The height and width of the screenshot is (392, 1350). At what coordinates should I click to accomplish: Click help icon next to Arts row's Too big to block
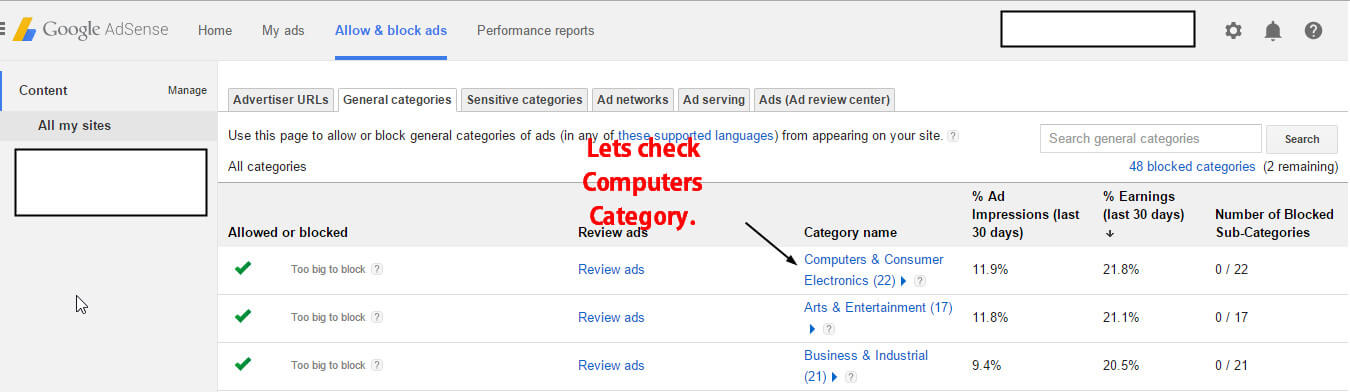tap(377, 317)
